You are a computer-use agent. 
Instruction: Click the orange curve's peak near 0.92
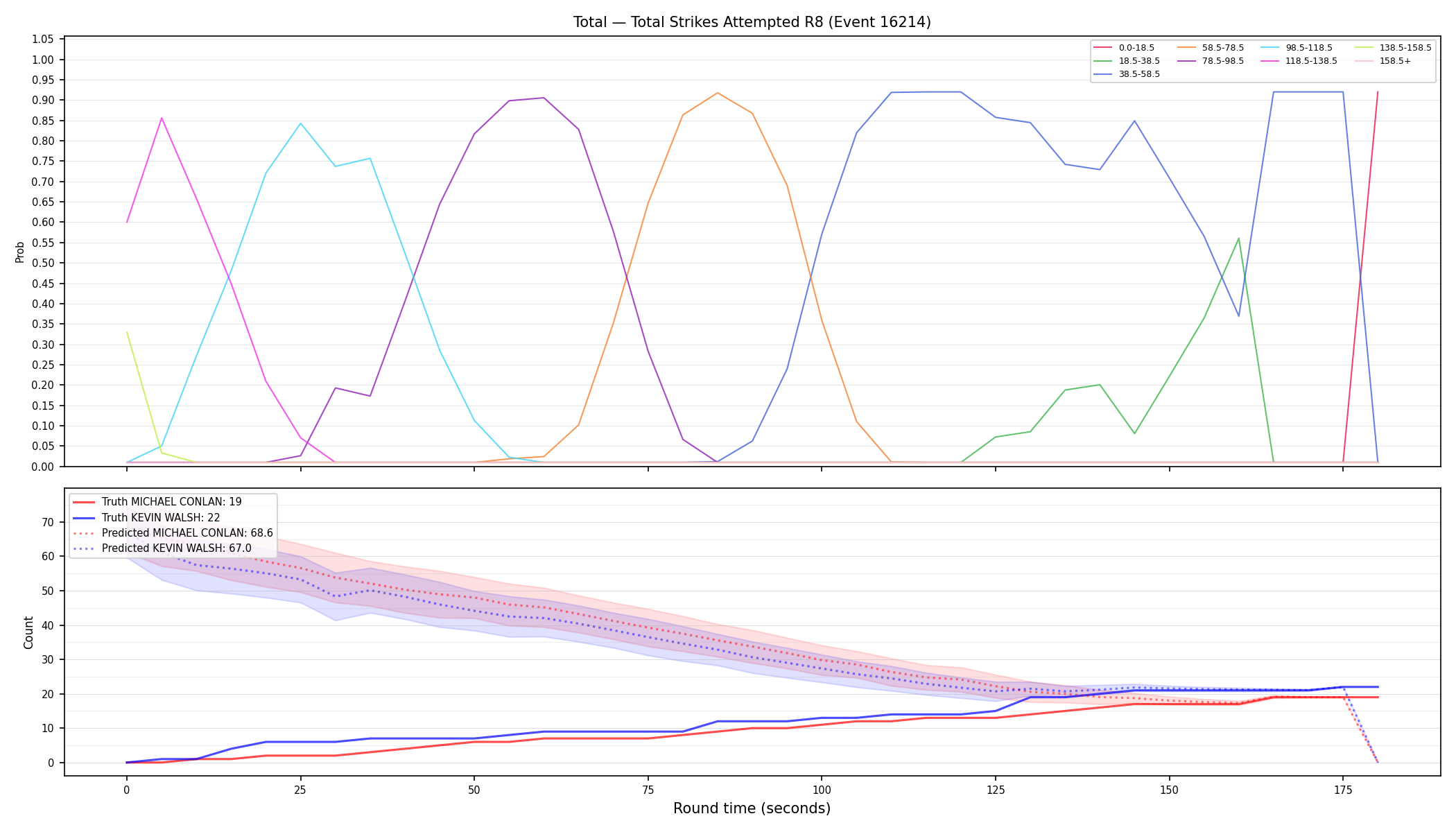pos(718,93)
